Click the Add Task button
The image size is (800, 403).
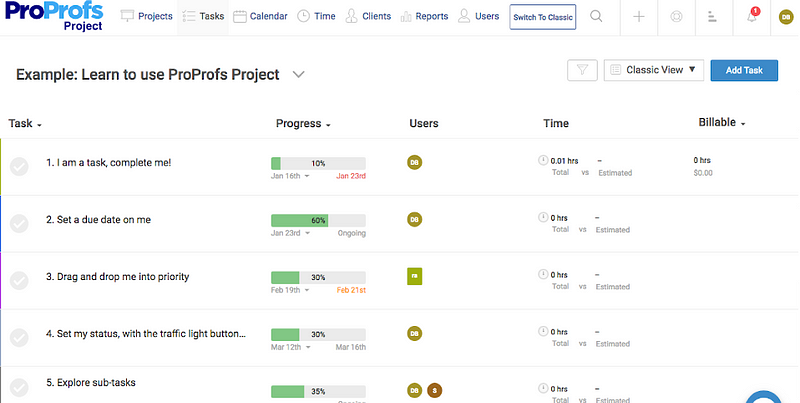pyautogui.click(x=744, y=70)
